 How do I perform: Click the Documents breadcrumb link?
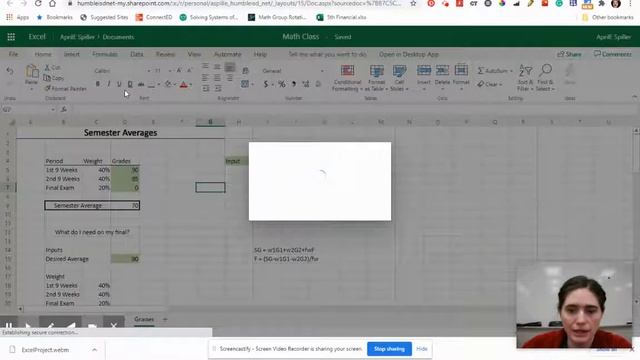coord(118,37)
